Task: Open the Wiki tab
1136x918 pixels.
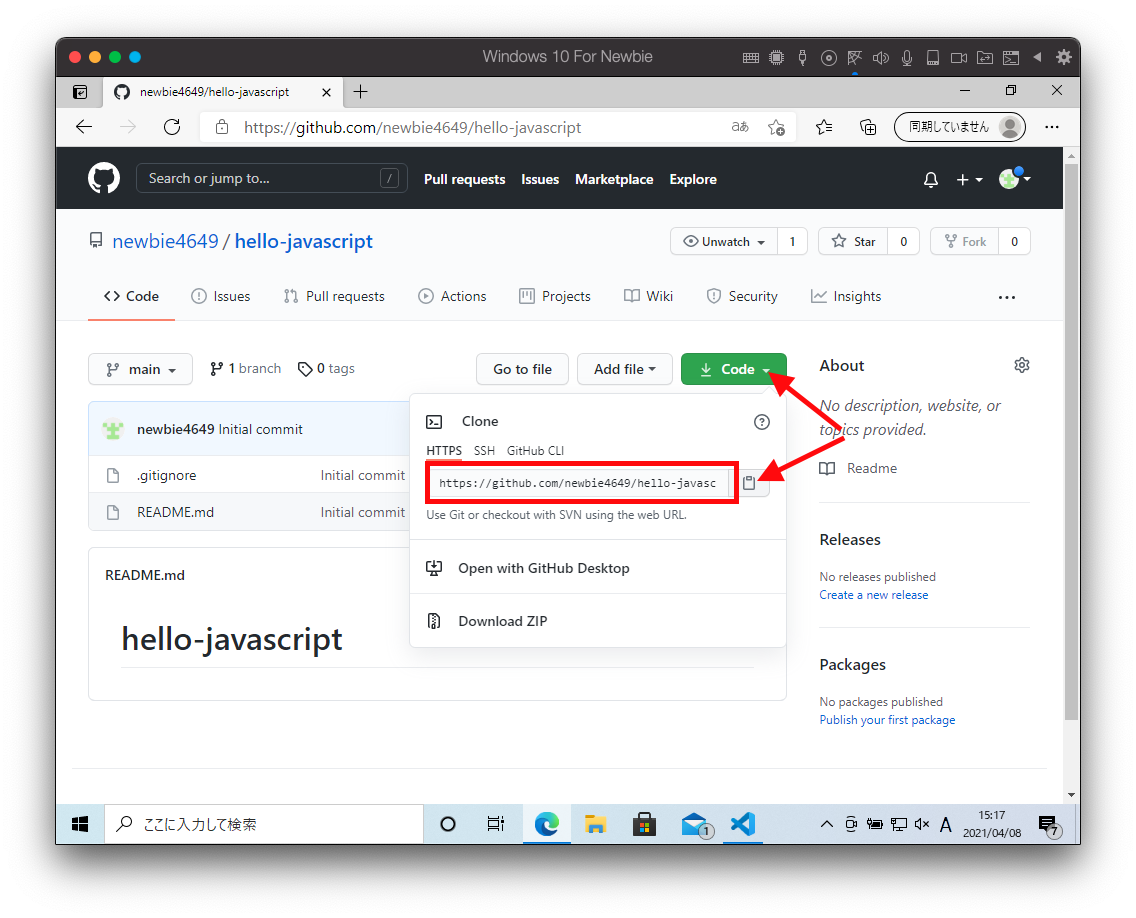Action: (x=648, y=296)
